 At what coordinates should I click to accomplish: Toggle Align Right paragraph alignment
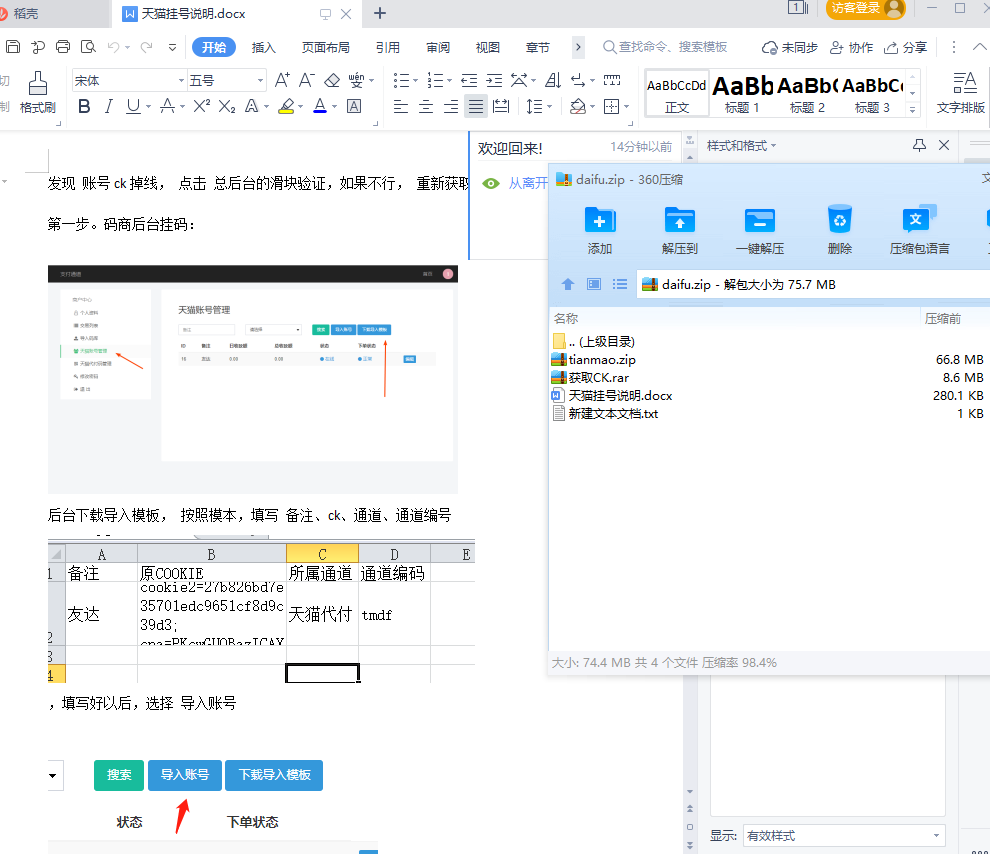451,106
